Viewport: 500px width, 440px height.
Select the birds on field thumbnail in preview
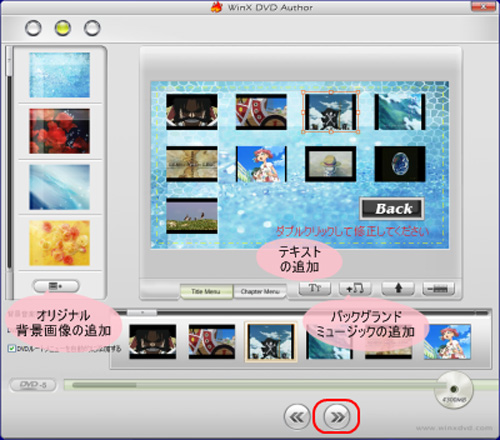click(192, 216)
